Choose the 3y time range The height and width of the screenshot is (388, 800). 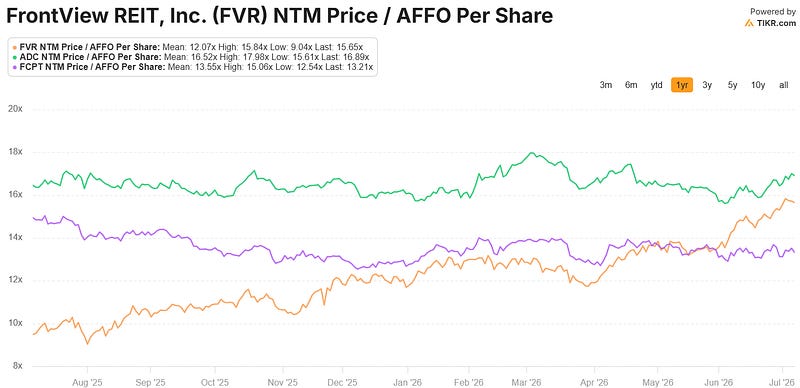(707, 85)
